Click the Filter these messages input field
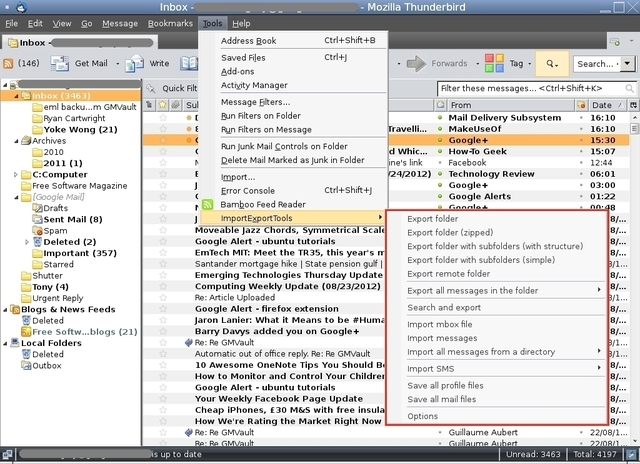Screen dimensions: 640x464 pos(537,89)
